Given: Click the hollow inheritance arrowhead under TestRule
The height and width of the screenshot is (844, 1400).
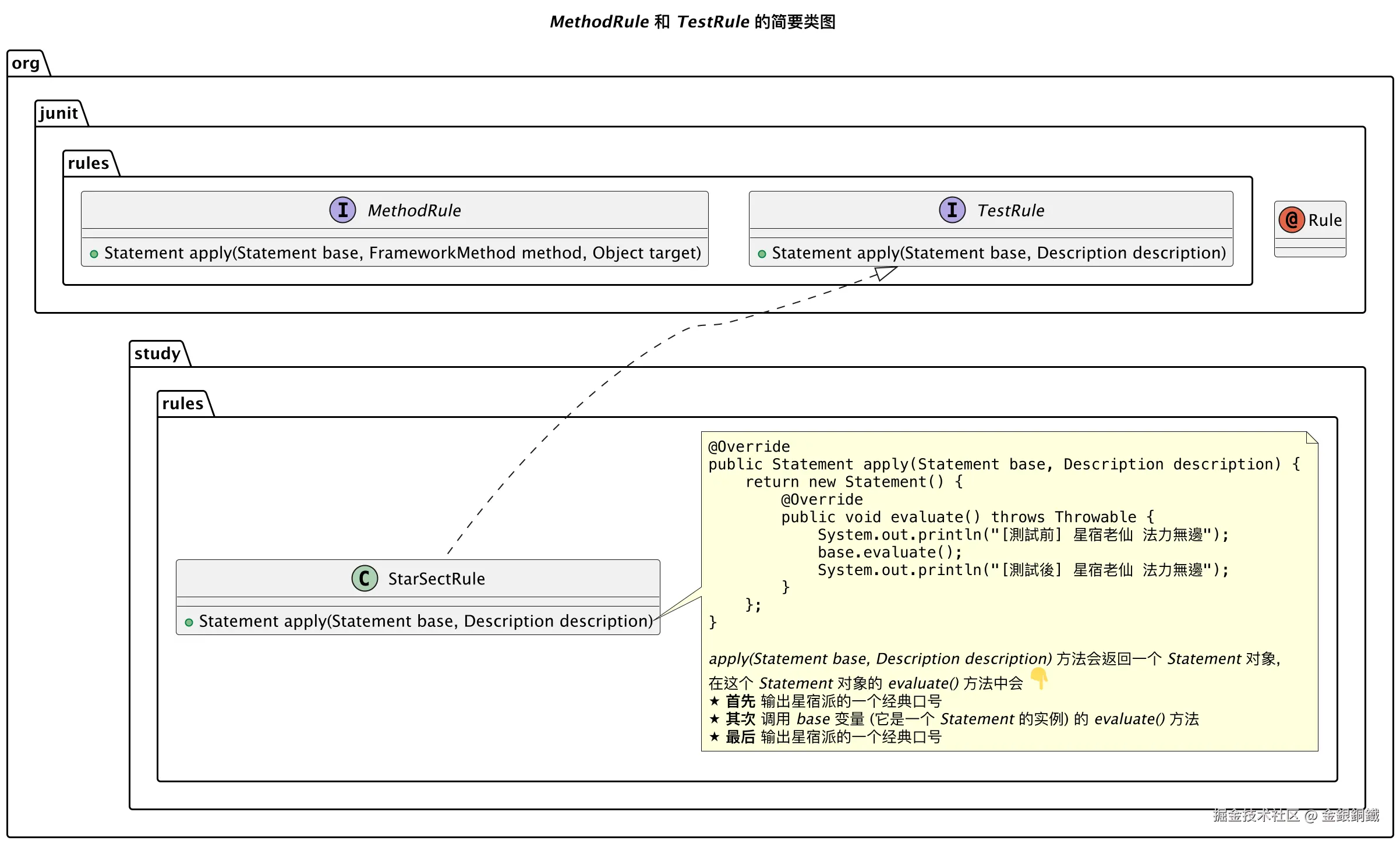Looking at the screenshot, I should pyautogui.click(x=885, y=272).
